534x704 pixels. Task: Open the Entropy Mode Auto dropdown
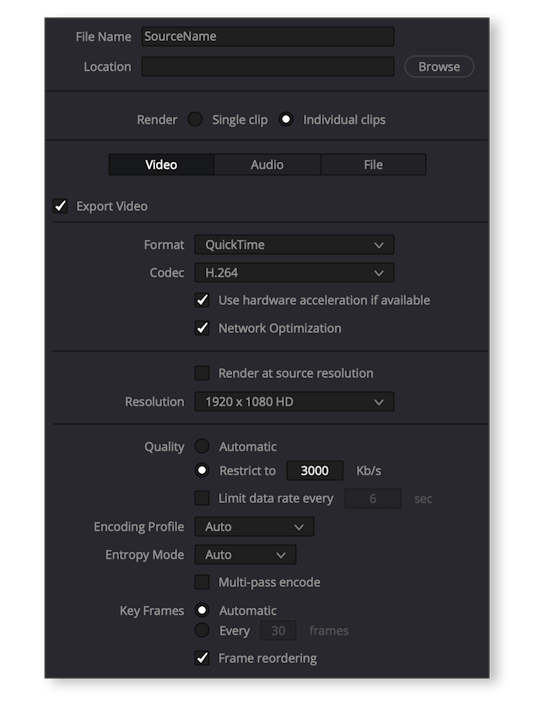point(245,554)
